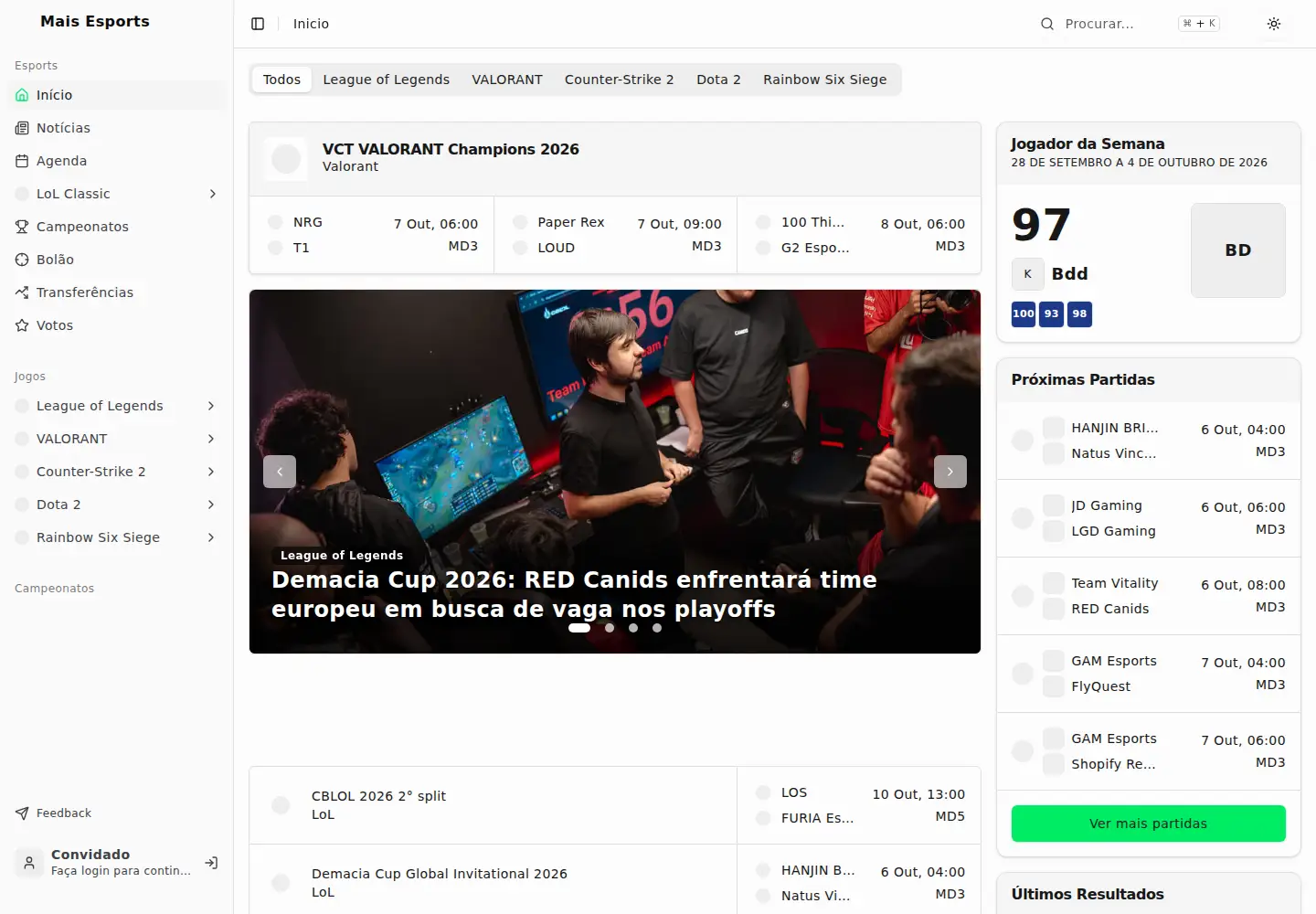The height and width of the screenshot is (914, 1316).
Task: Select the Rainbow Six Siege filter tab
Action: pos(824,80)
